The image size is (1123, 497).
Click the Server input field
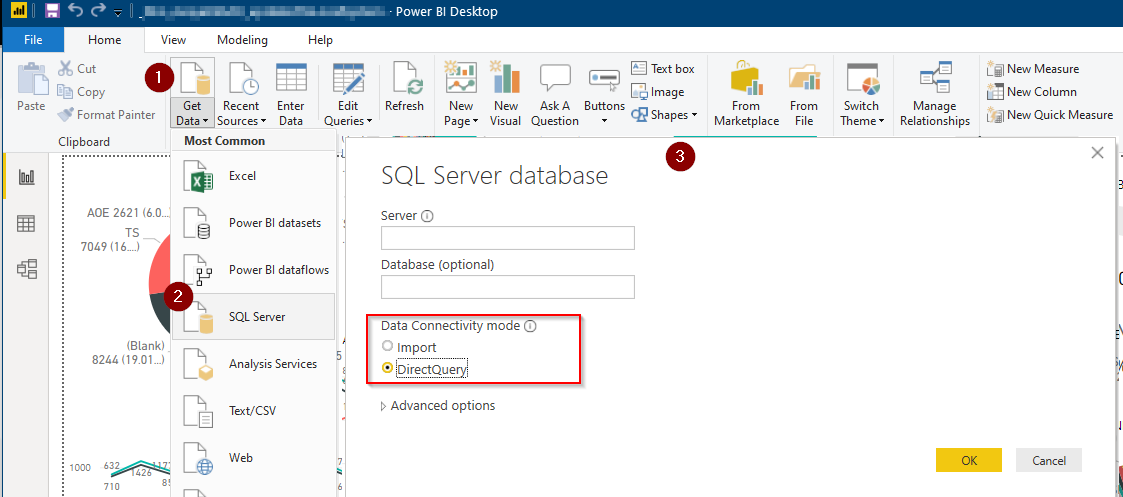click(x=508, y=238)
